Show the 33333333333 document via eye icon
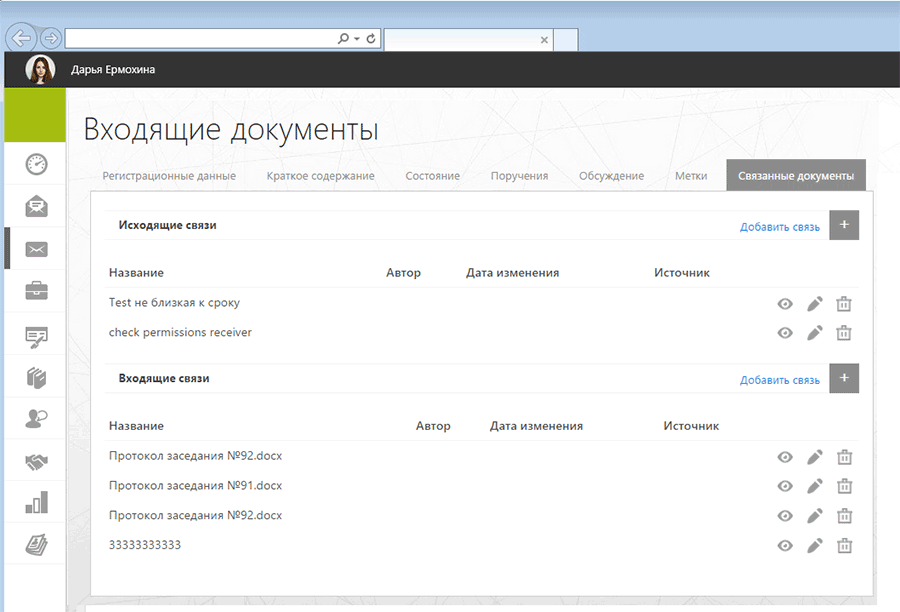Screen dimensions: 900x612 click(x=785, y=546)
